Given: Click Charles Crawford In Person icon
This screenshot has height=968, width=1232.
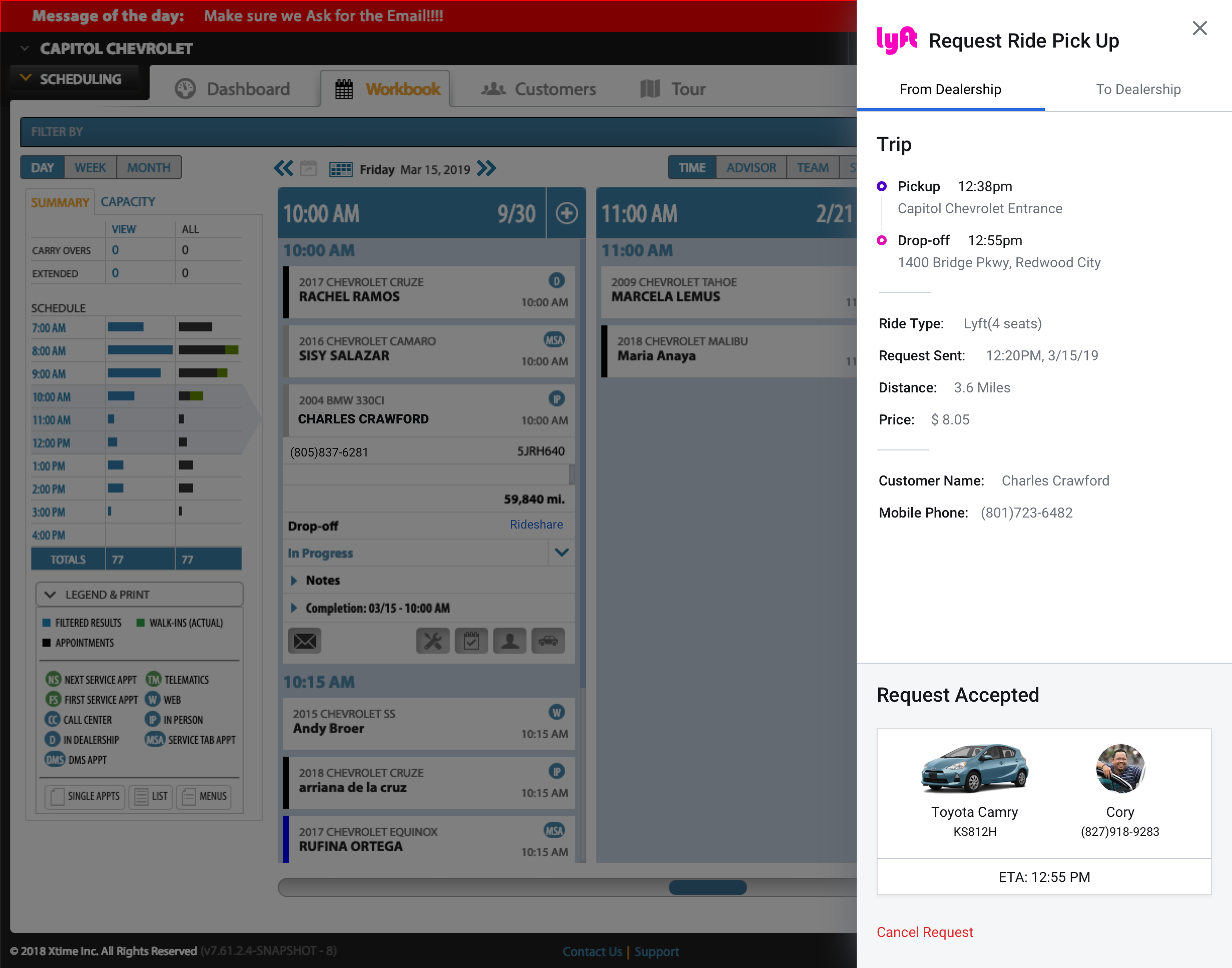Looking at the screenshot, I should [556, 398].
